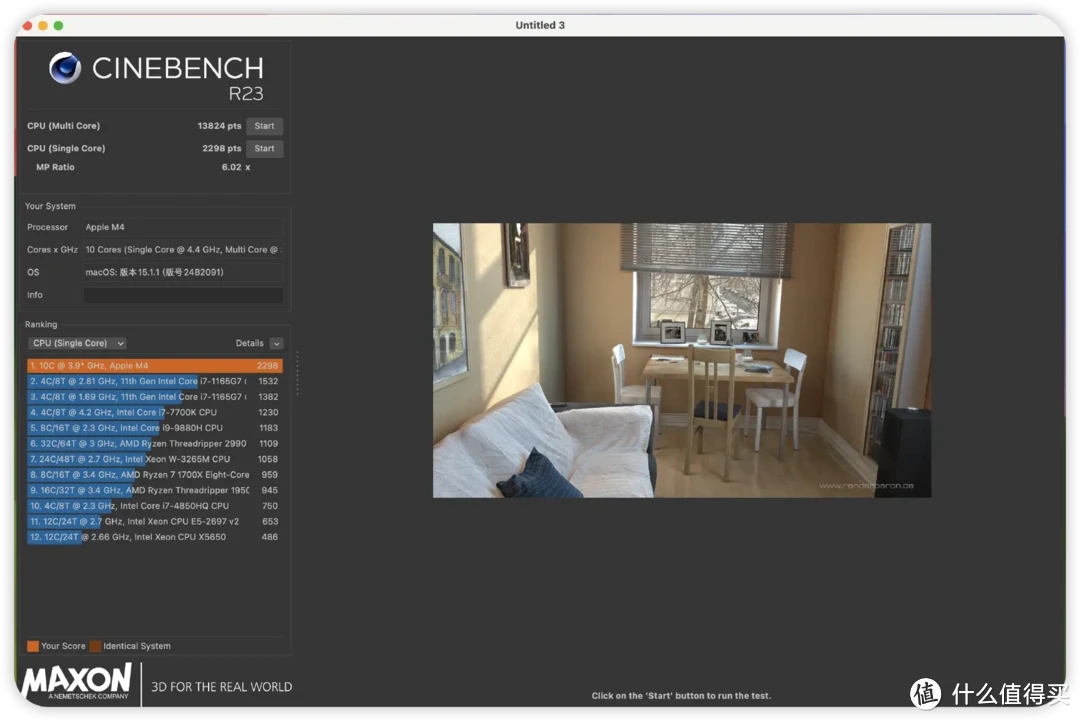
Task: Click the green macOS zoom window button
Action: click(58, 25)
